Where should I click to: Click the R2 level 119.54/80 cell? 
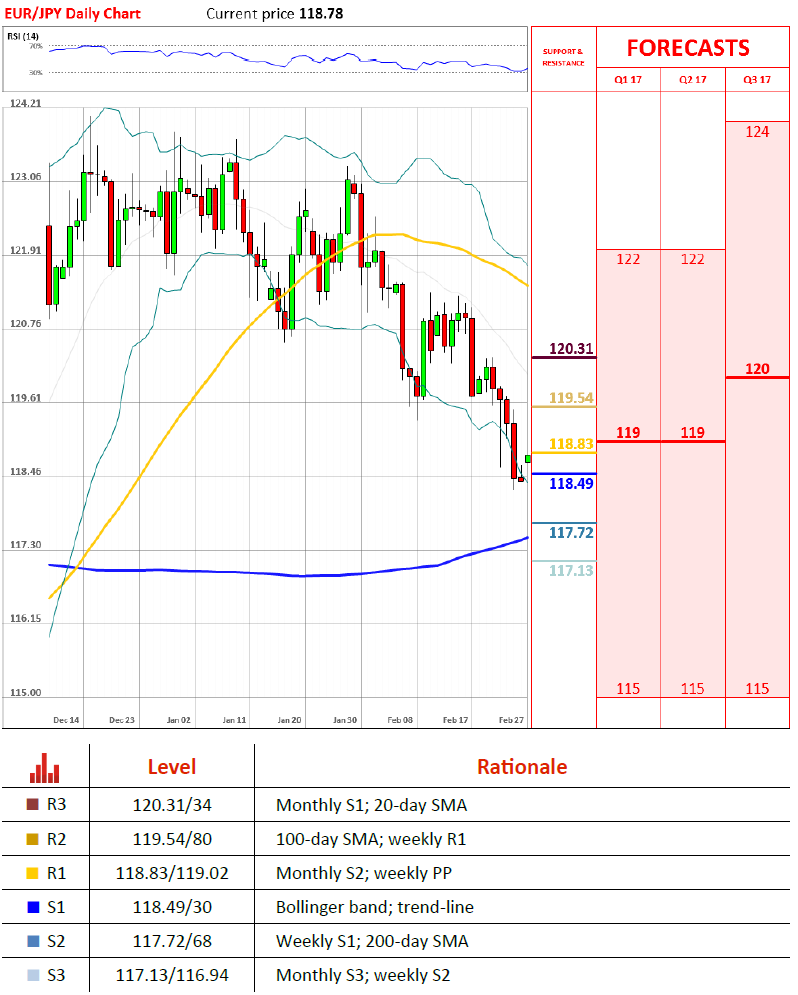tap(172, 839)
